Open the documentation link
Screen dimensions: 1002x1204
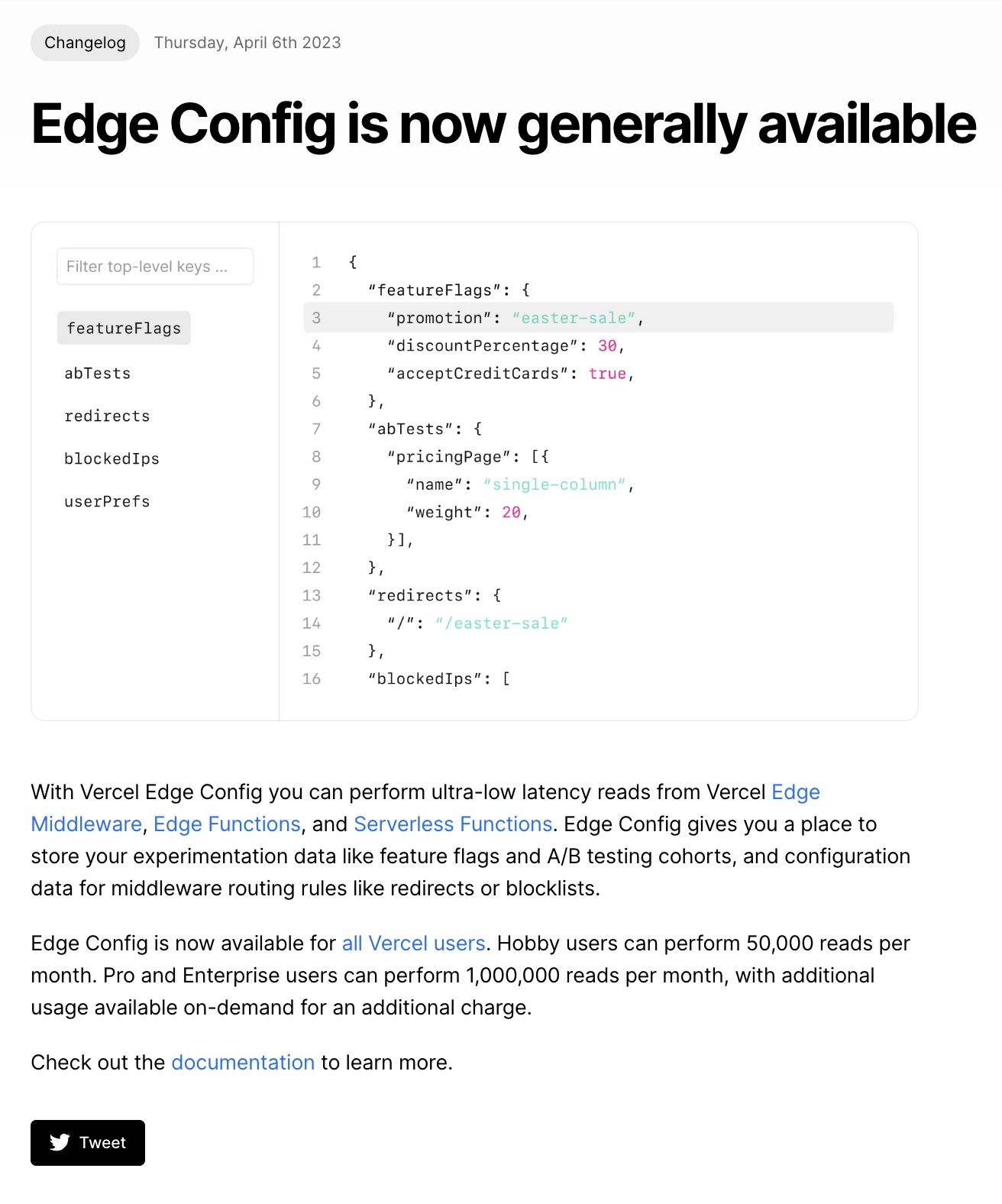243,1063
